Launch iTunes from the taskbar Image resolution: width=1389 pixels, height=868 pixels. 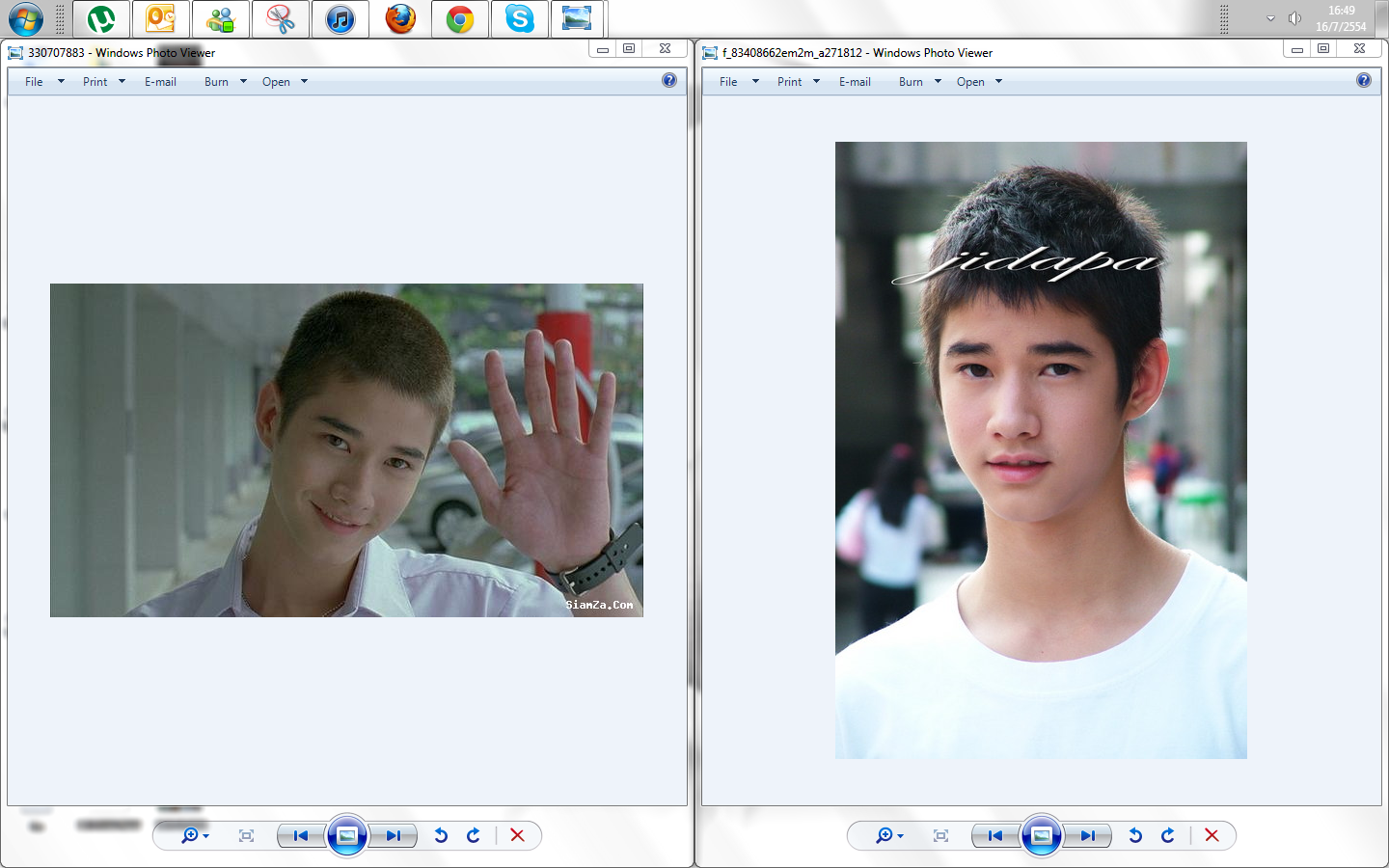[340, 19]
